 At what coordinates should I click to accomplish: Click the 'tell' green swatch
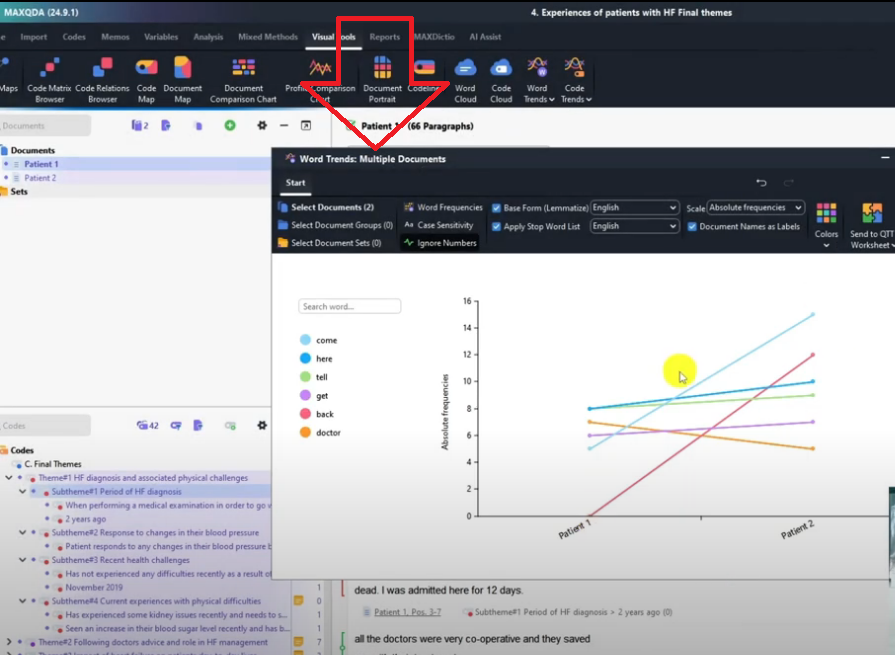point(305,377)
